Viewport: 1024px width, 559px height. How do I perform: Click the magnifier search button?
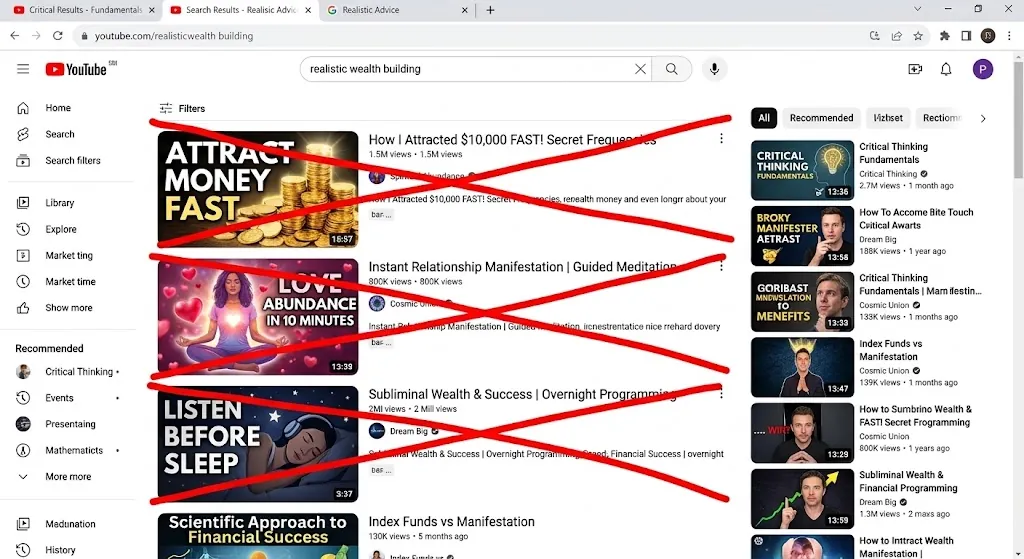click(671, 69)
